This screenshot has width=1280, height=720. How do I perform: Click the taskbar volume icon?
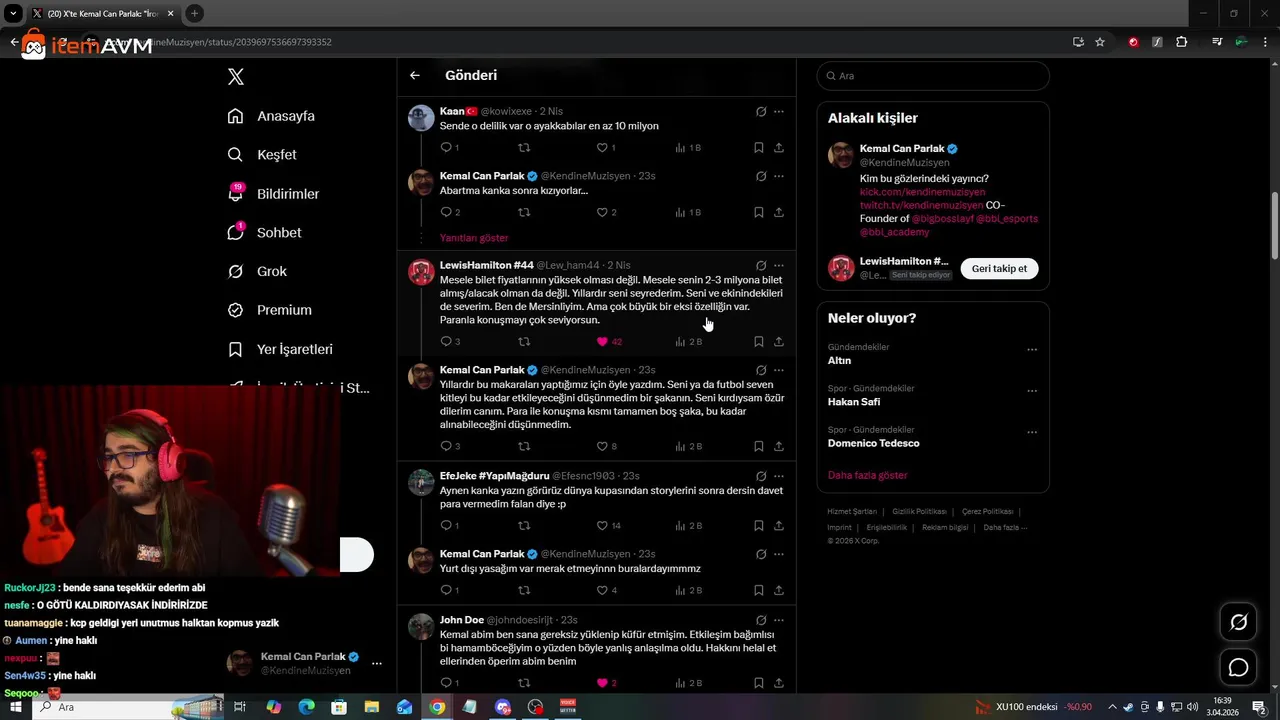pyautogui.click(x=1192, y=707)
